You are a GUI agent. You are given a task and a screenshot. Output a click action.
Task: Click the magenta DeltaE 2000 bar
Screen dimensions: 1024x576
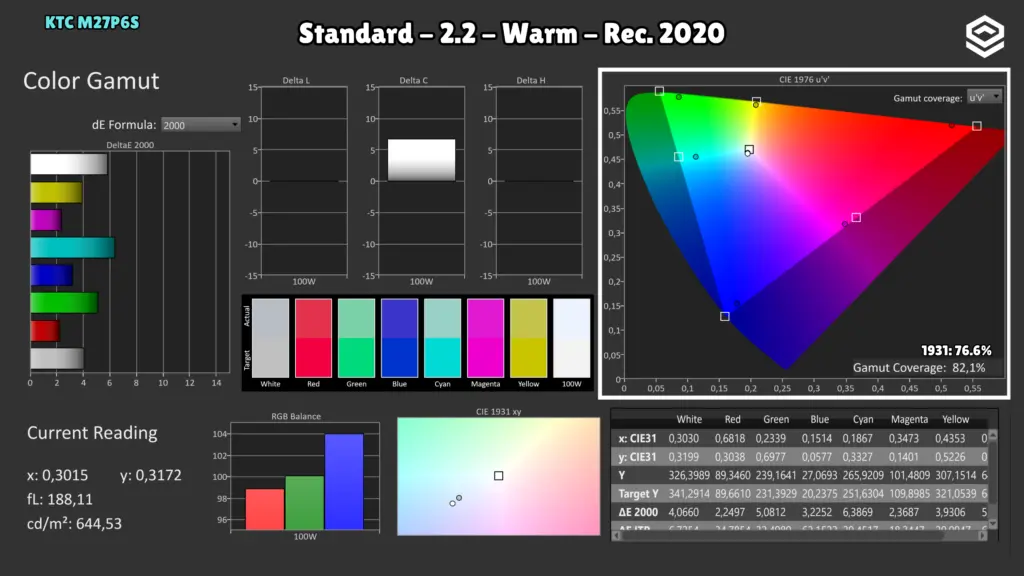[46, 220]
